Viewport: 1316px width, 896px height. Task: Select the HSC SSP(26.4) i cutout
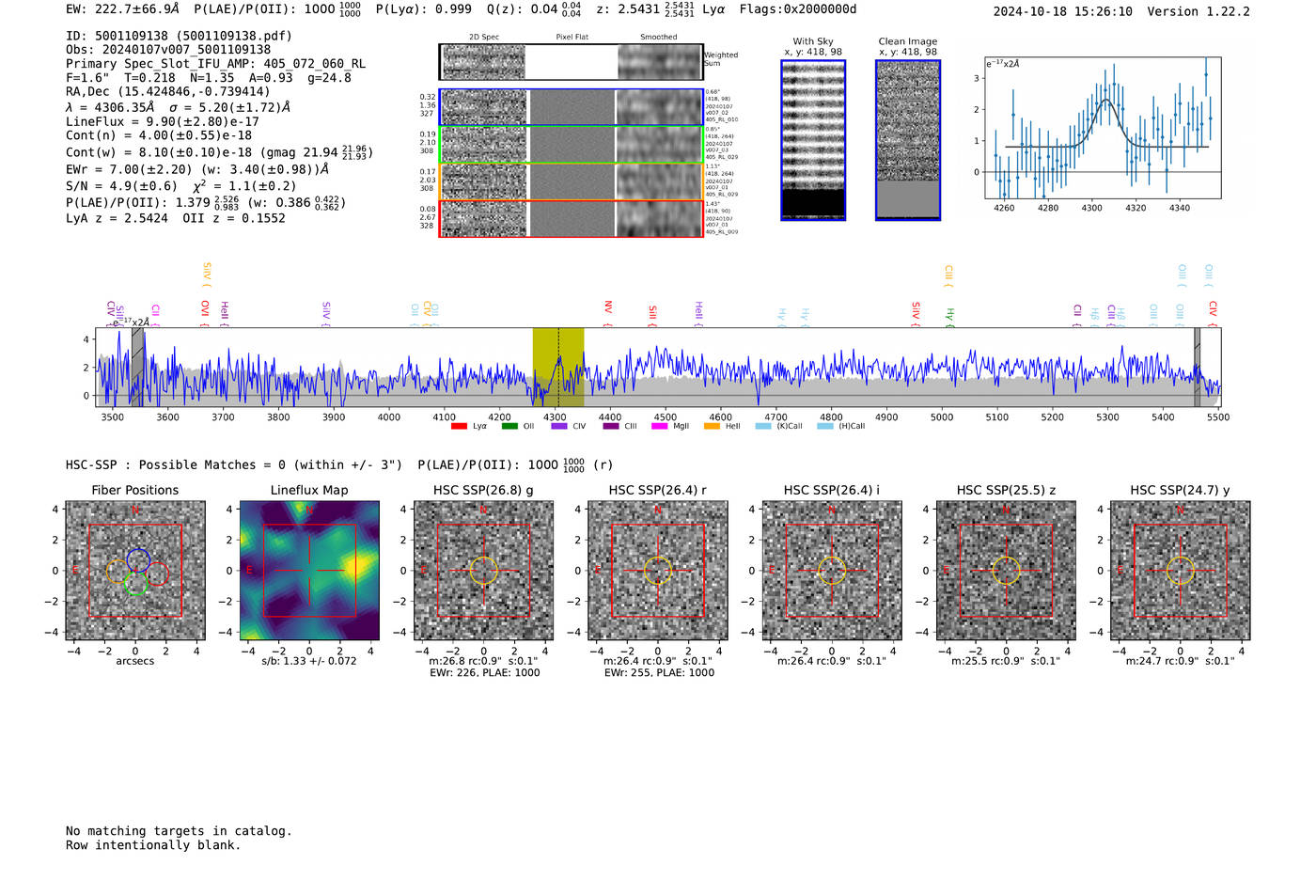click(x=832, y=571)
